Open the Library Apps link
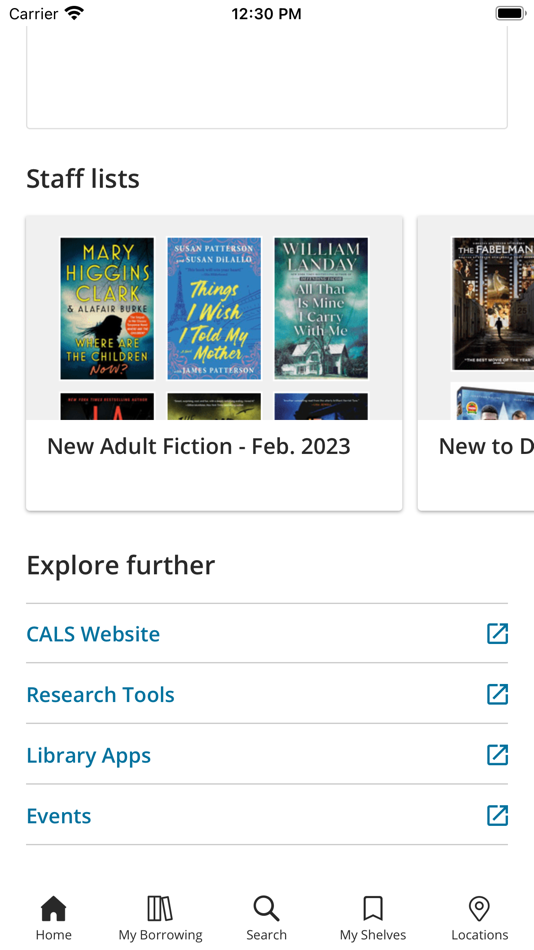 coord(88,756)
